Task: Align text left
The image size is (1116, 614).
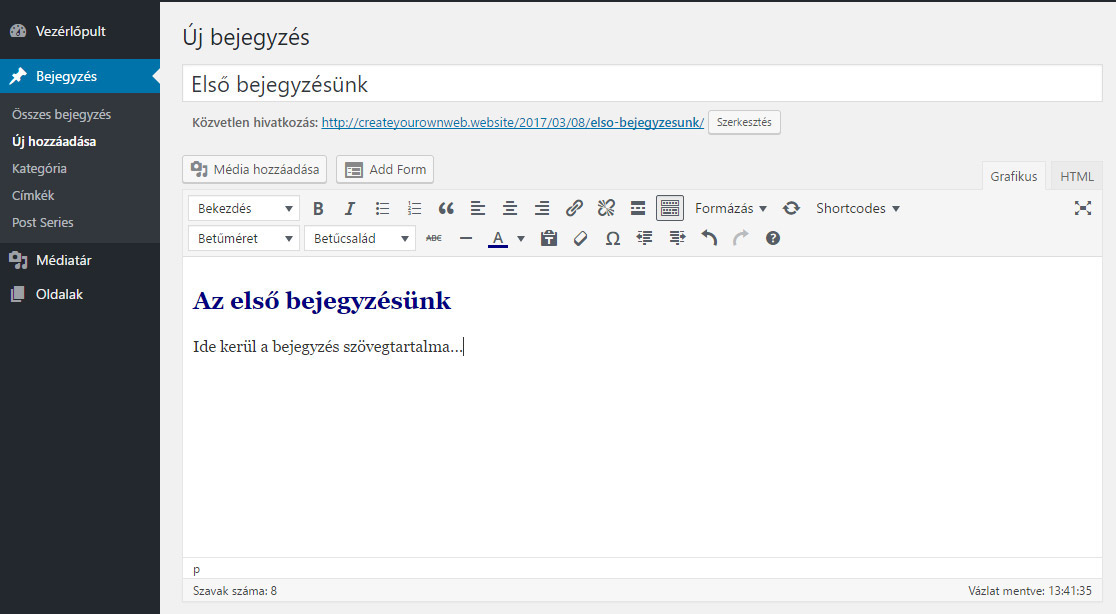Action: [x=478, y=208]
